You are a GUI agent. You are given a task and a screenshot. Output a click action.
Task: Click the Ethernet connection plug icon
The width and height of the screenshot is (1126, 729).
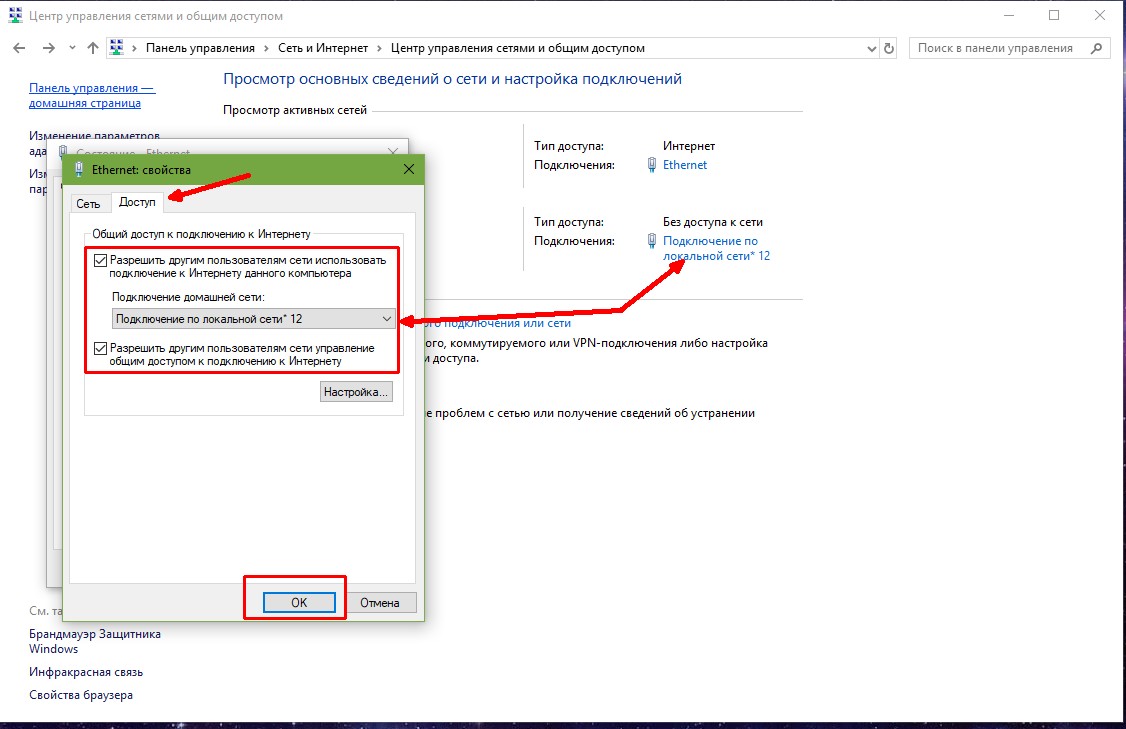click(651, 164)
